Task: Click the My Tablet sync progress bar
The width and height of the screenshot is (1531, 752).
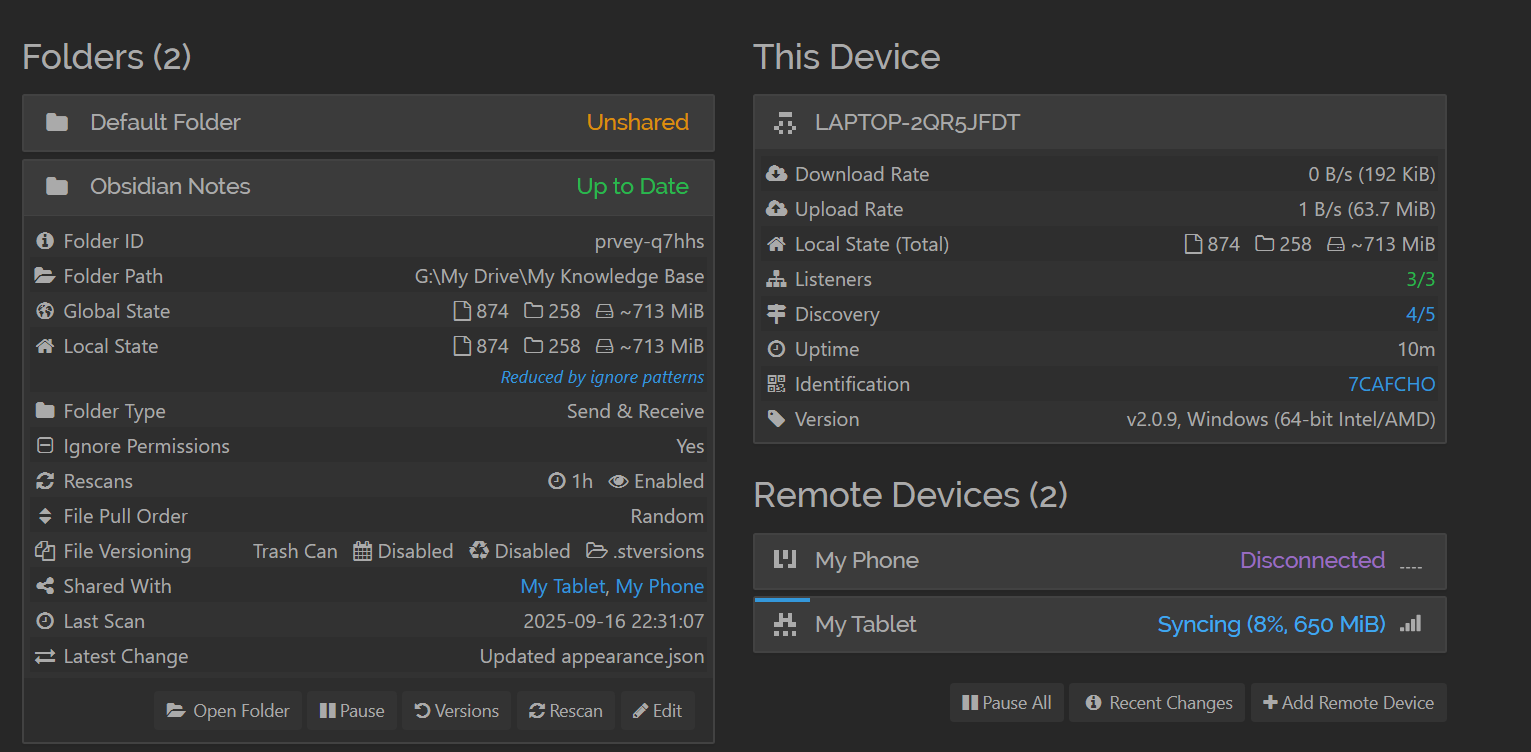Action: tap(782, 600)
